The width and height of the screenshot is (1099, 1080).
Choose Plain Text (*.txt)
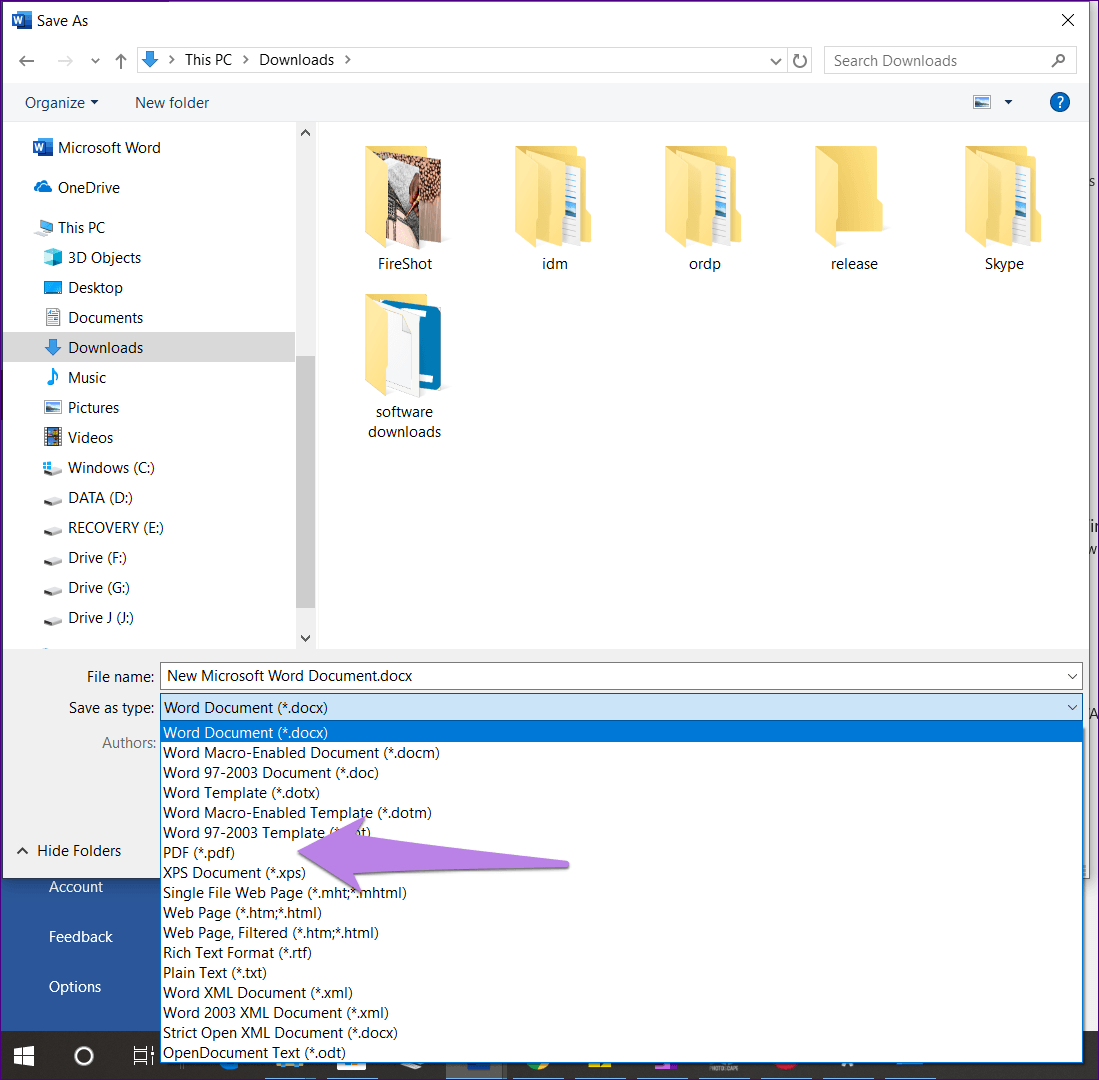tap(621, 973)
